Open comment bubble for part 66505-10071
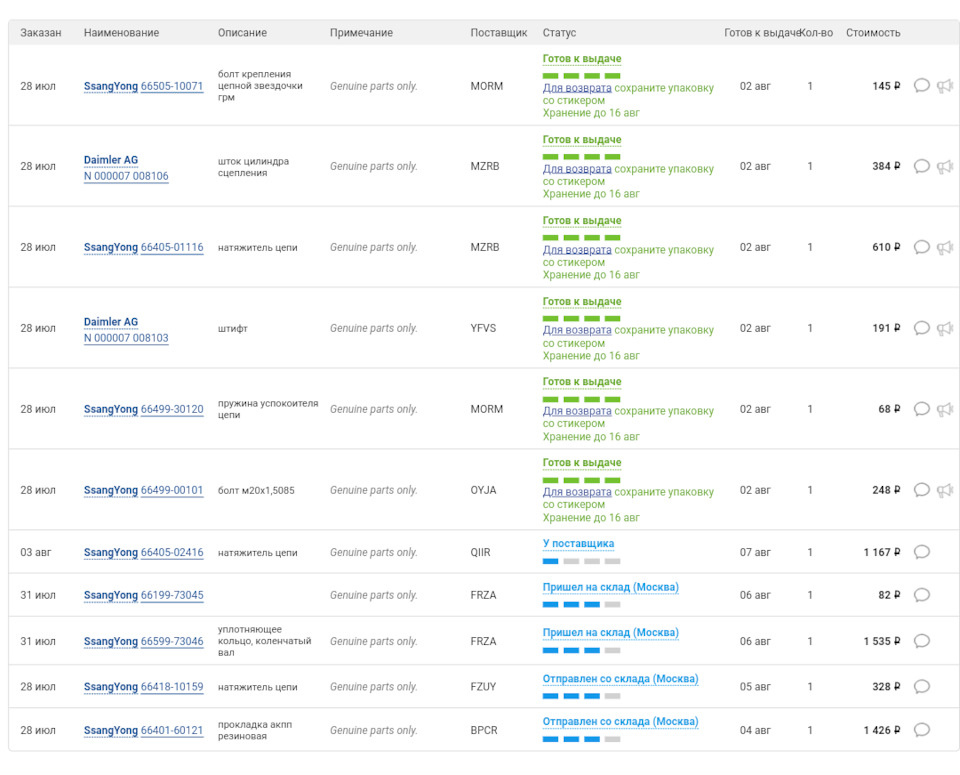The height and width of the screenshot is (775, 960). [x=922, y=86]
